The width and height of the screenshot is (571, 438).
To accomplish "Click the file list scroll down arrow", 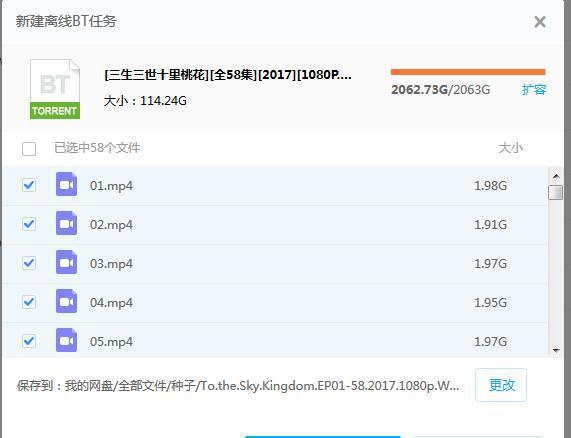I will click(x=556, y=350).
